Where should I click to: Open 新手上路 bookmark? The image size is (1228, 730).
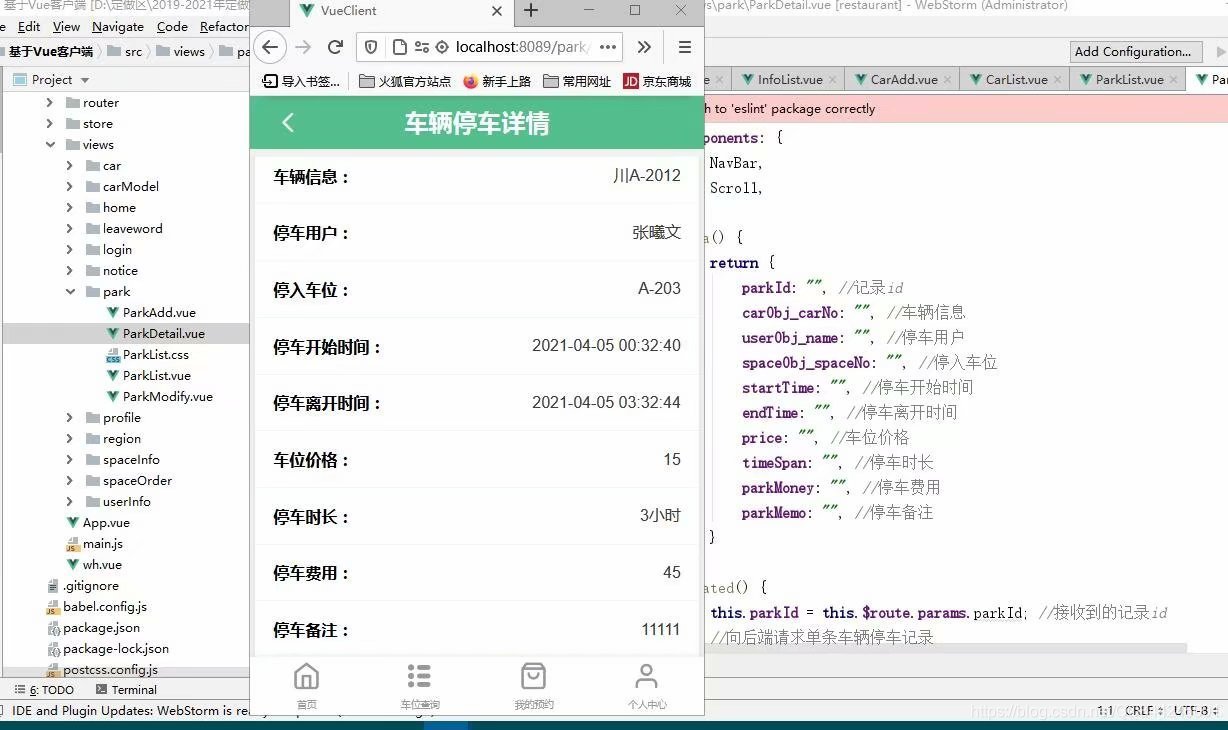(x=497, y=81)
